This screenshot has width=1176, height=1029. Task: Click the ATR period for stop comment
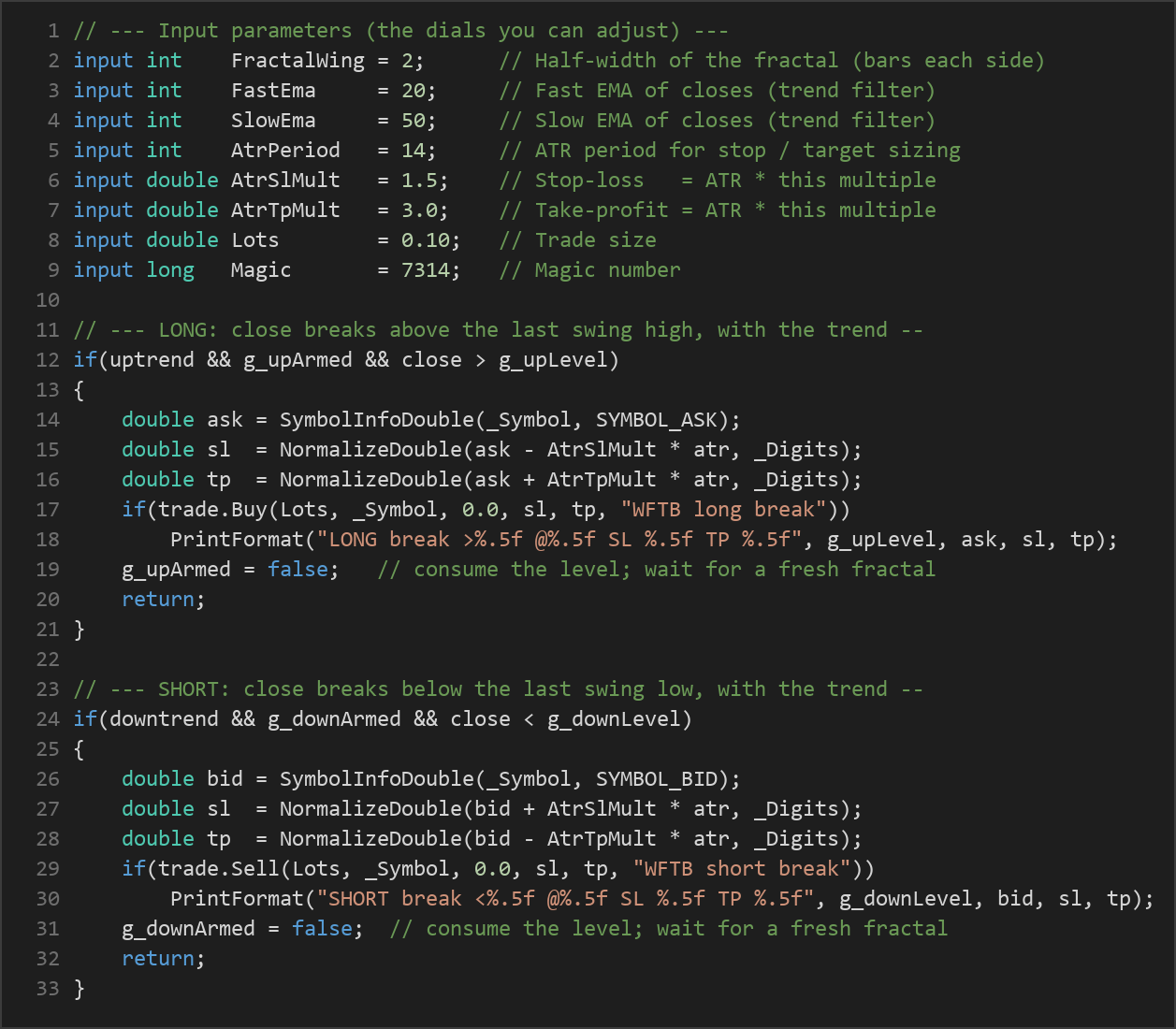pos(730,151)
